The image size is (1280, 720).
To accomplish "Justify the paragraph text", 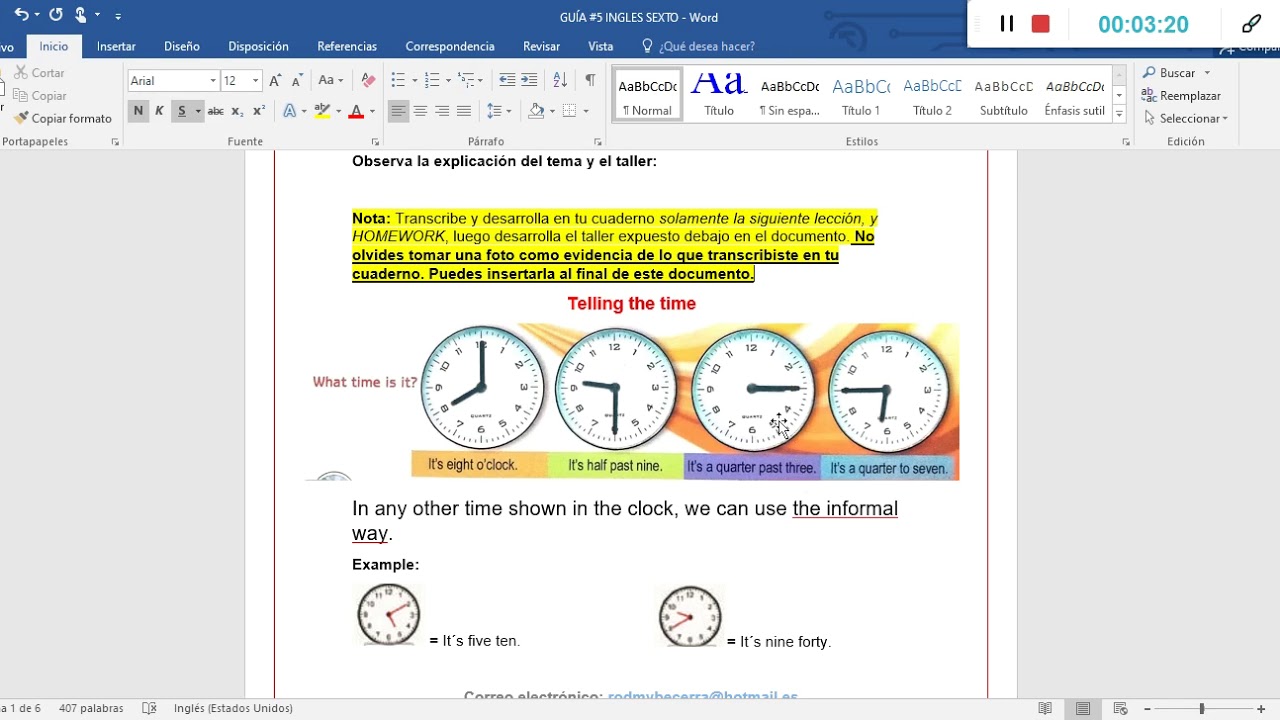I will tap(463, 111).
